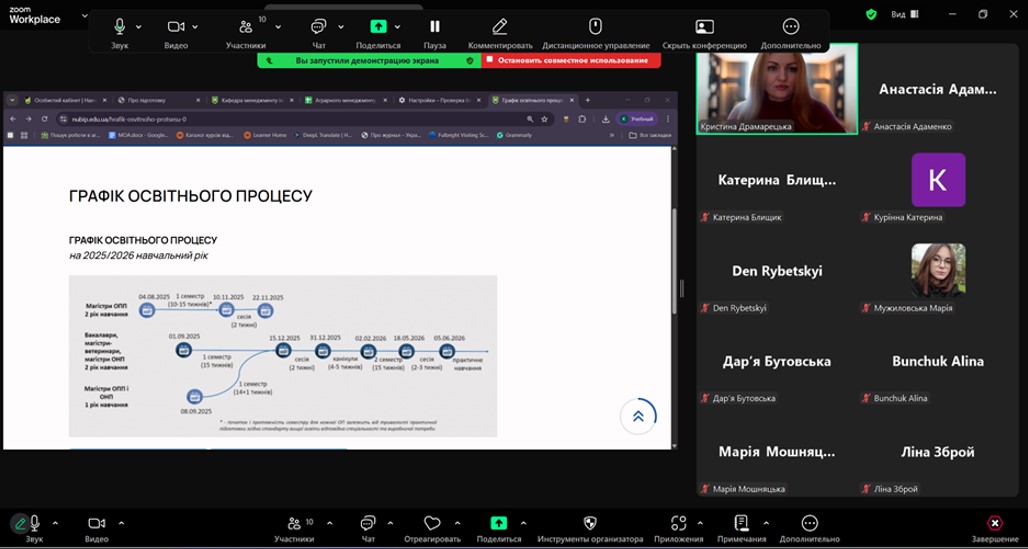Screen dimensions: 1028x549
Task: Select Den Rybetskyi participant tile
Action: tap(777, 271)
